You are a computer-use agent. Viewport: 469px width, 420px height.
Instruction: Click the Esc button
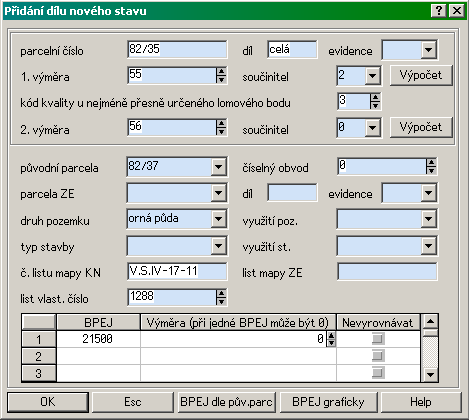click(133, 402)
